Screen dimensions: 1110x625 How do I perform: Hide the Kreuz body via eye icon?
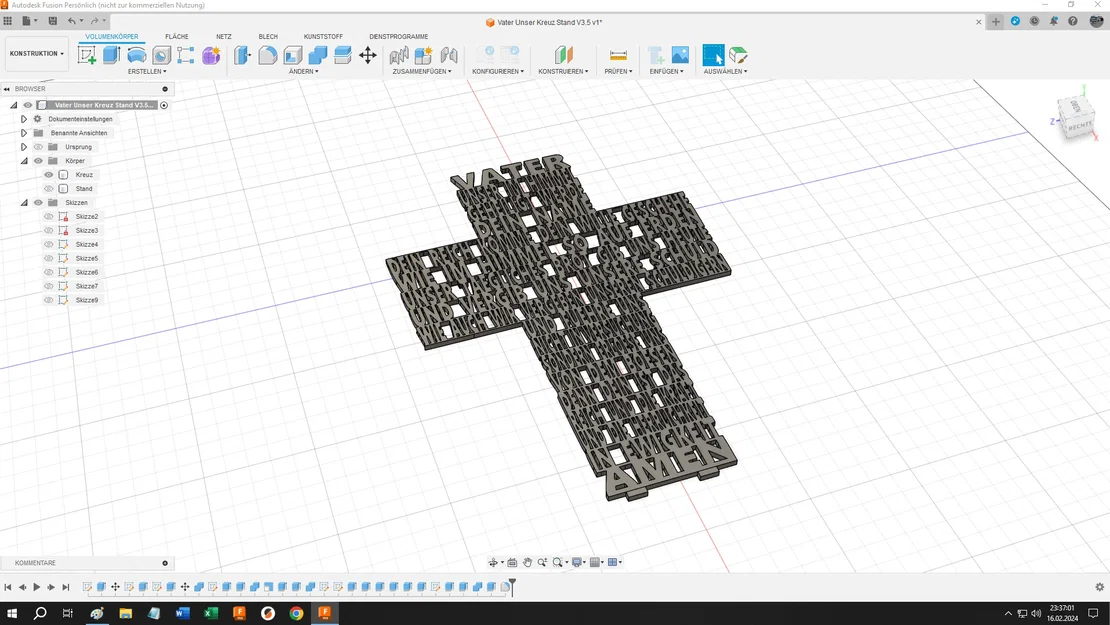tap(48, 175)
